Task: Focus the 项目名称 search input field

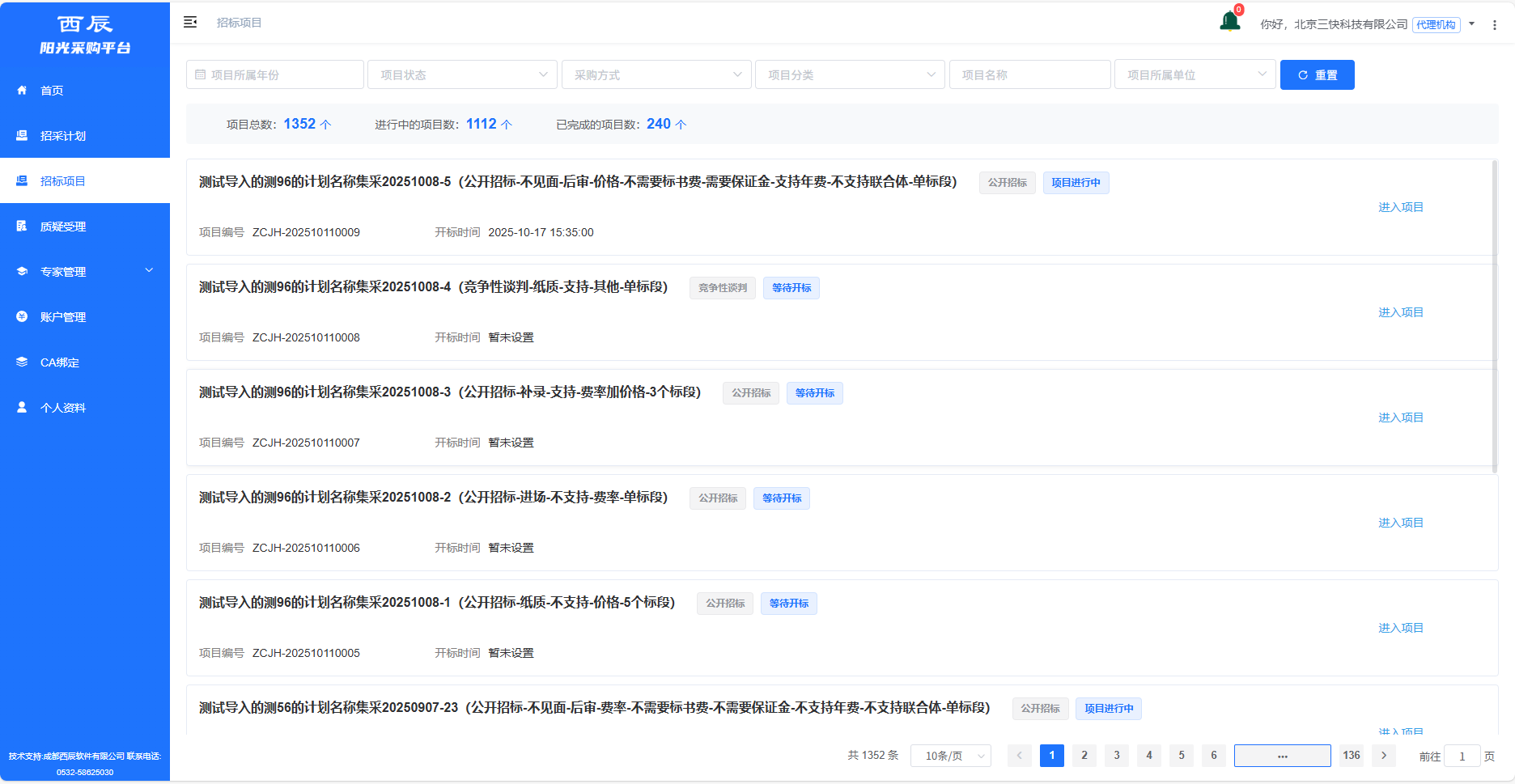Action: point(1029,74)
